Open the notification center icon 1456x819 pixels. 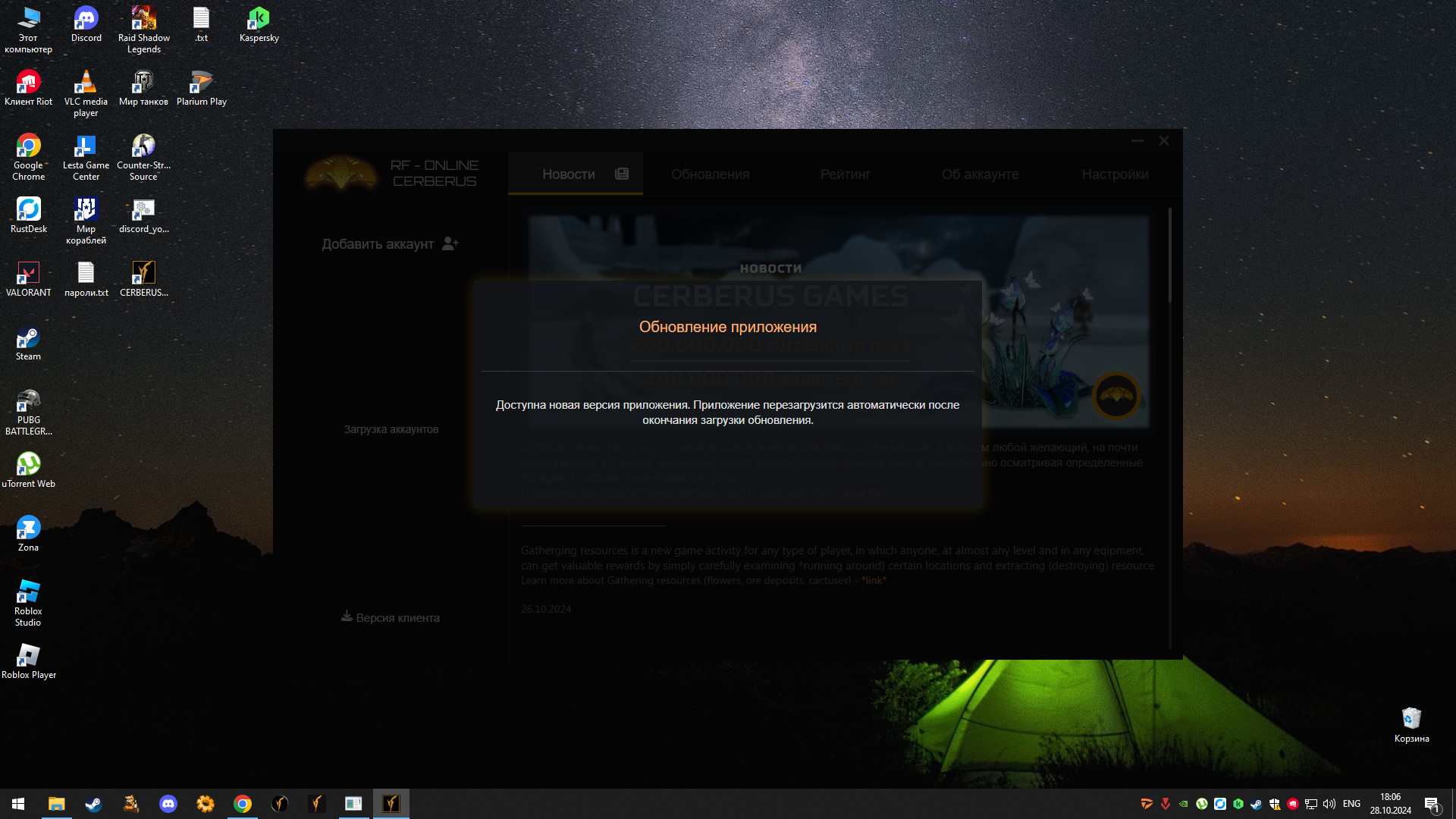1432,804
